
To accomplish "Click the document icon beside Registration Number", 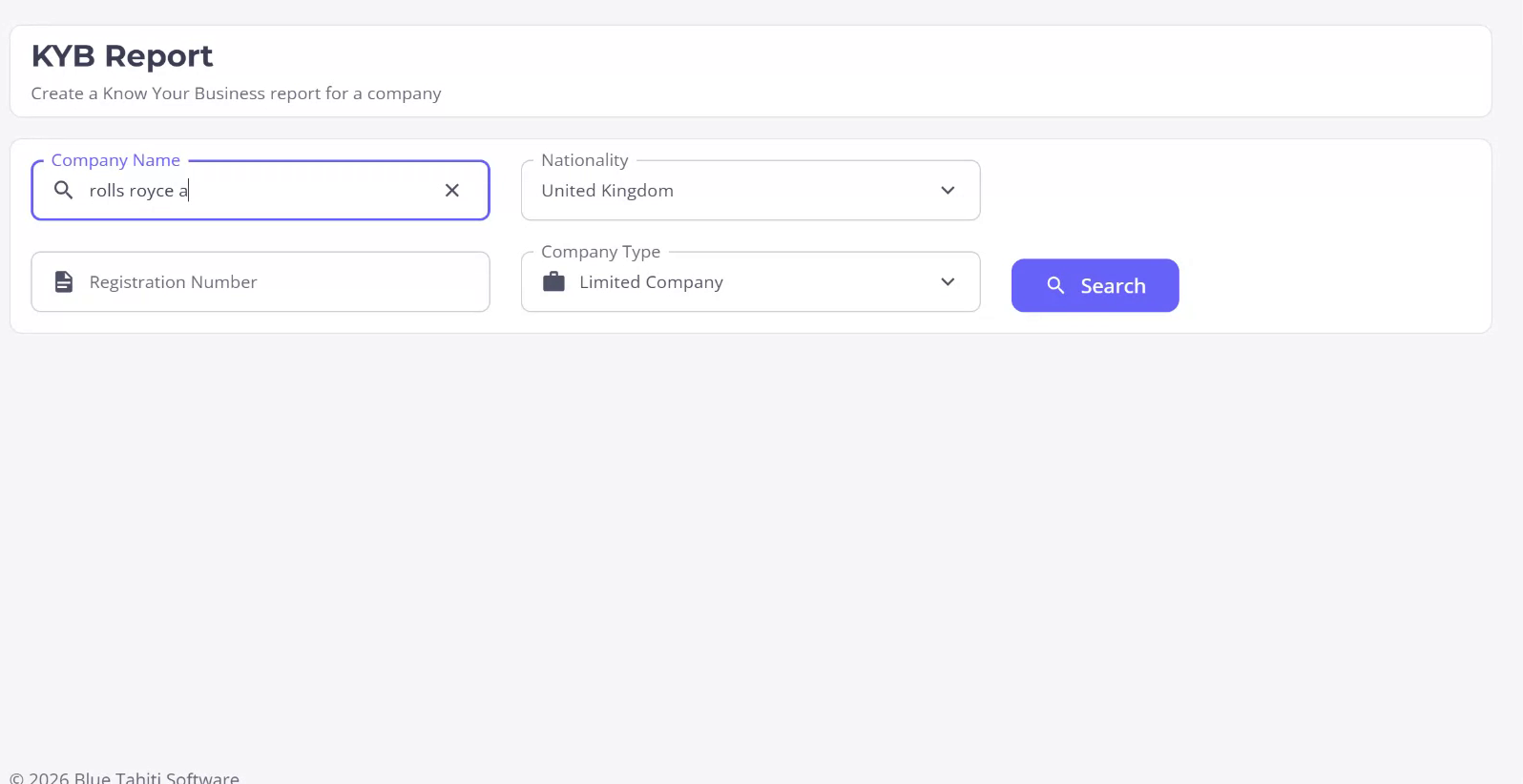I will (x=64, y=282).
